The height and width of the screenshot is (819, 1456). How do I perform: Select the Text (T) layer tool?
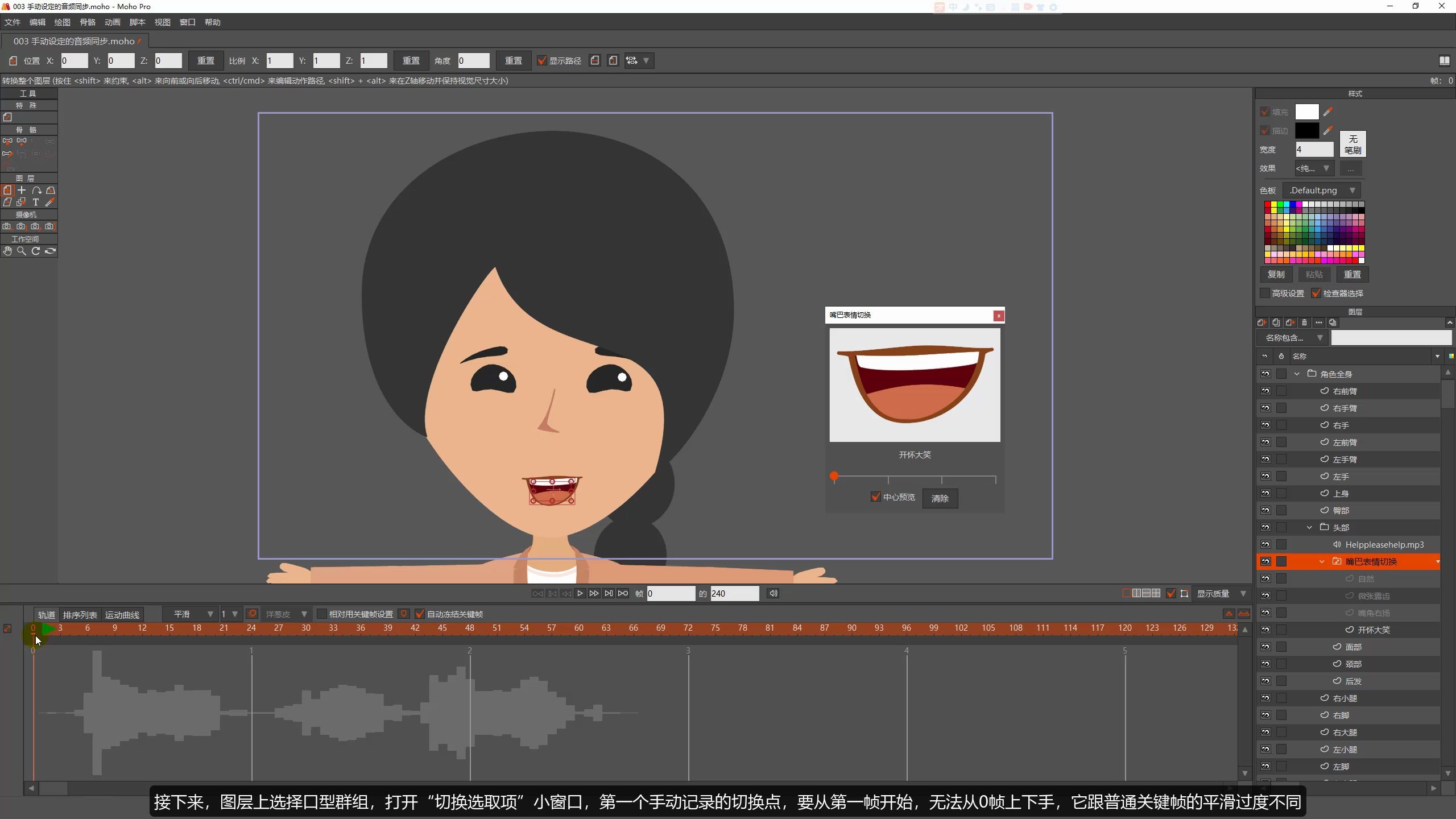pyautogui.click(x=35, y=202)
